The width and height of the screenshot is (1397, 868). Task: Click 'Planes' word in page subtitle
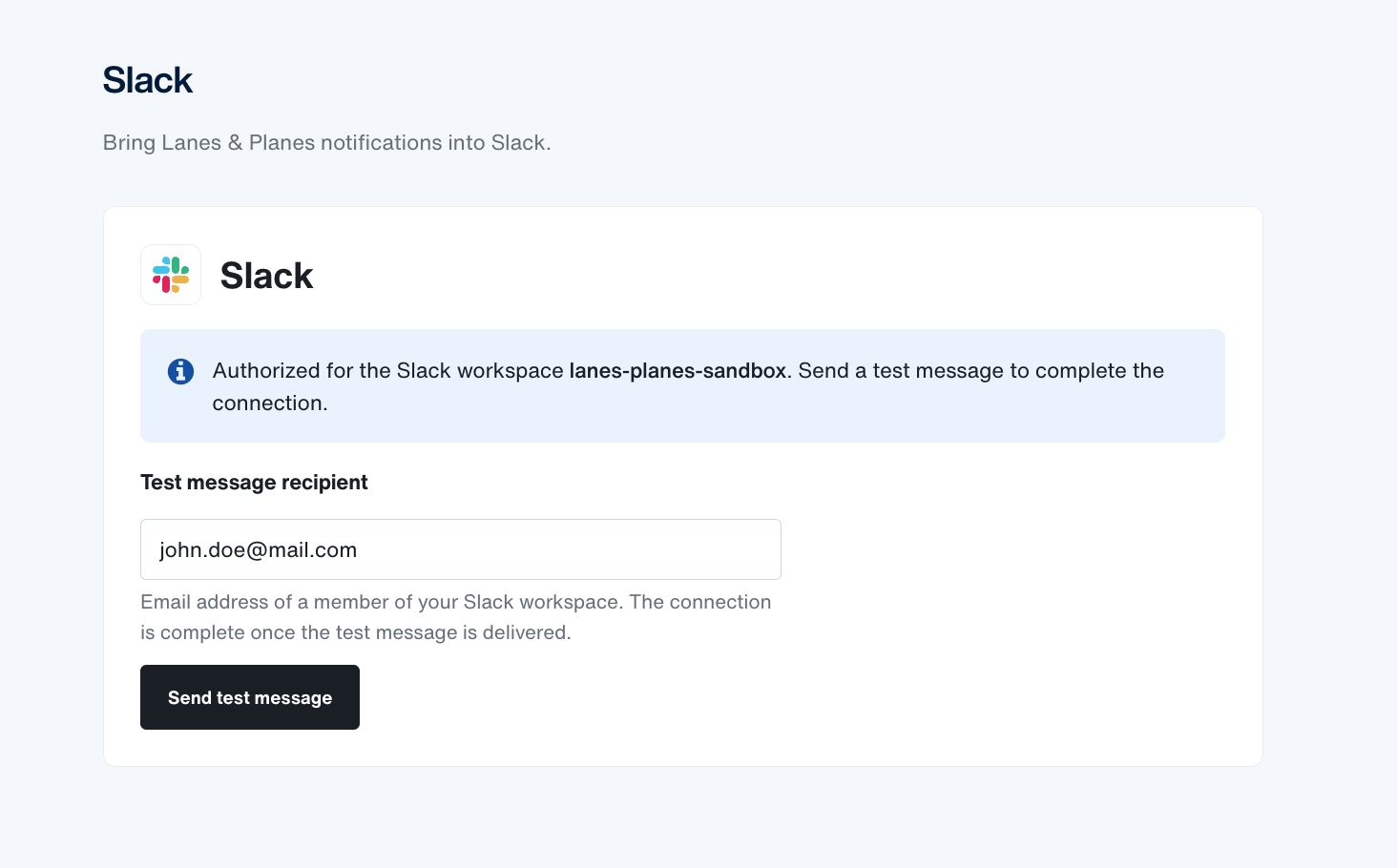click(281, 143)
